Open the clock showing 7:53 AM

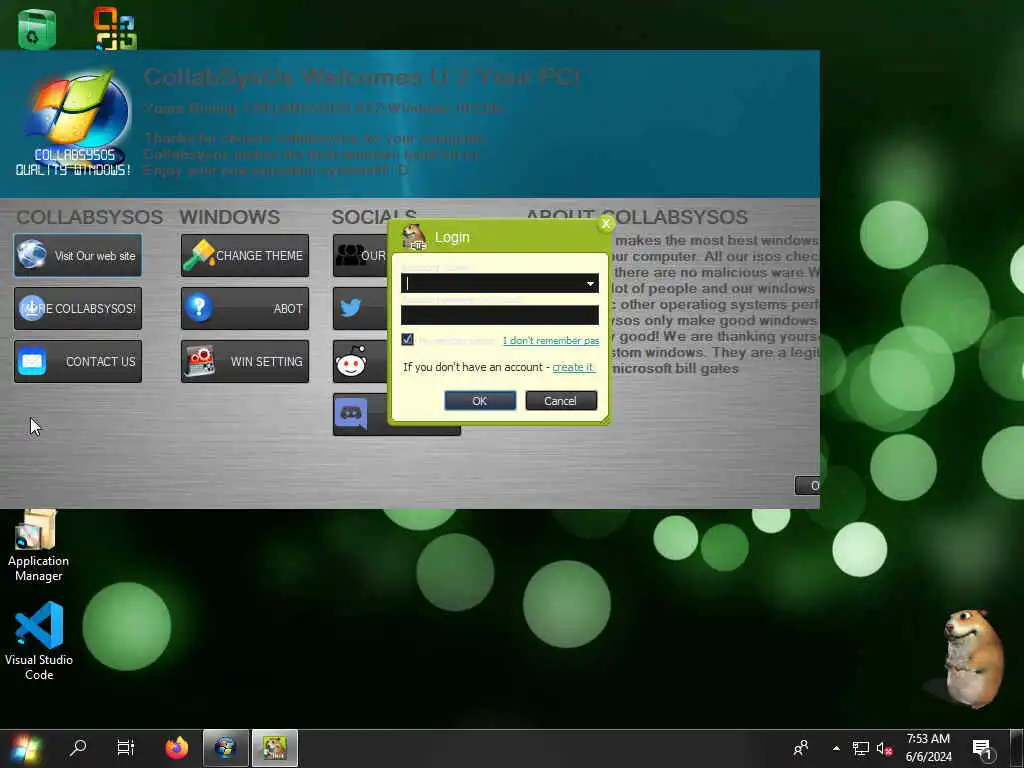tap(928, 748)
